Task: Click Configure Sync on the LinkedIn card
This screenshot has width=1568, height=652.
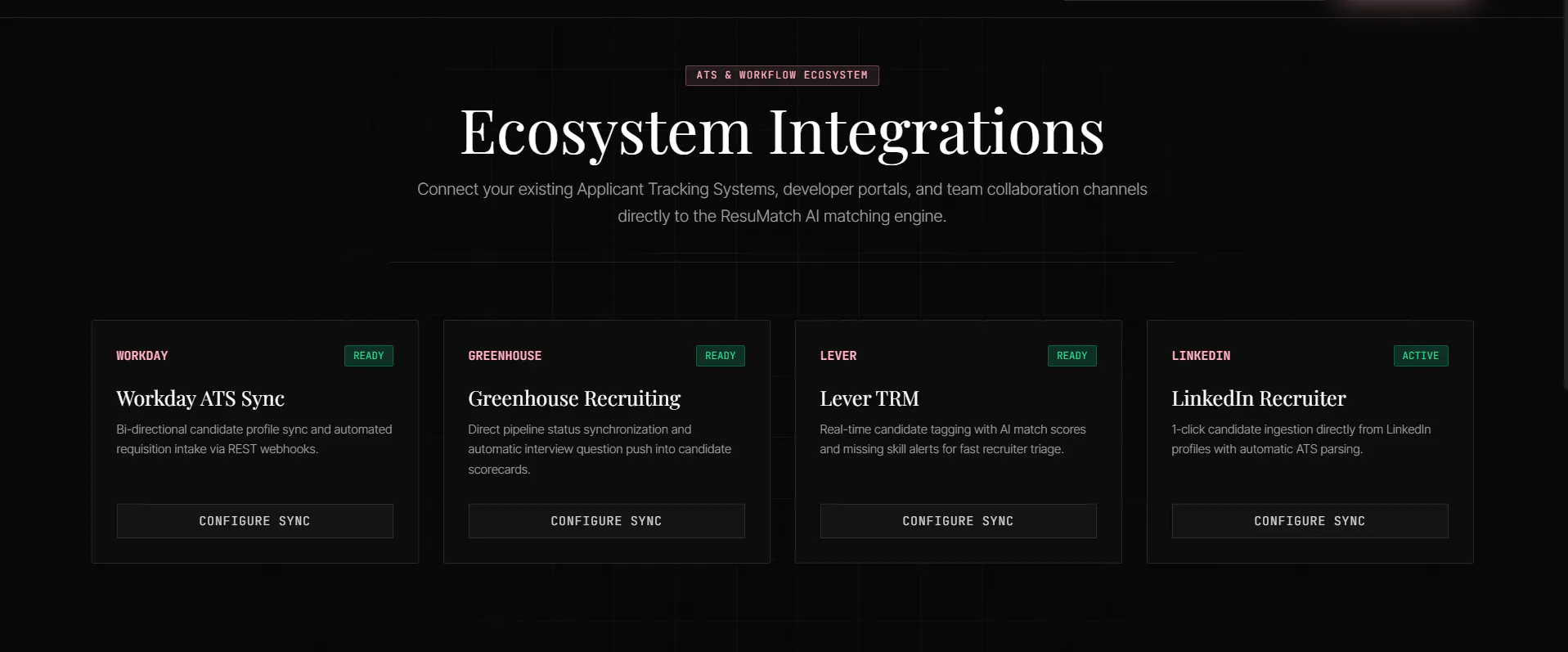Action: click(1310, 521)
